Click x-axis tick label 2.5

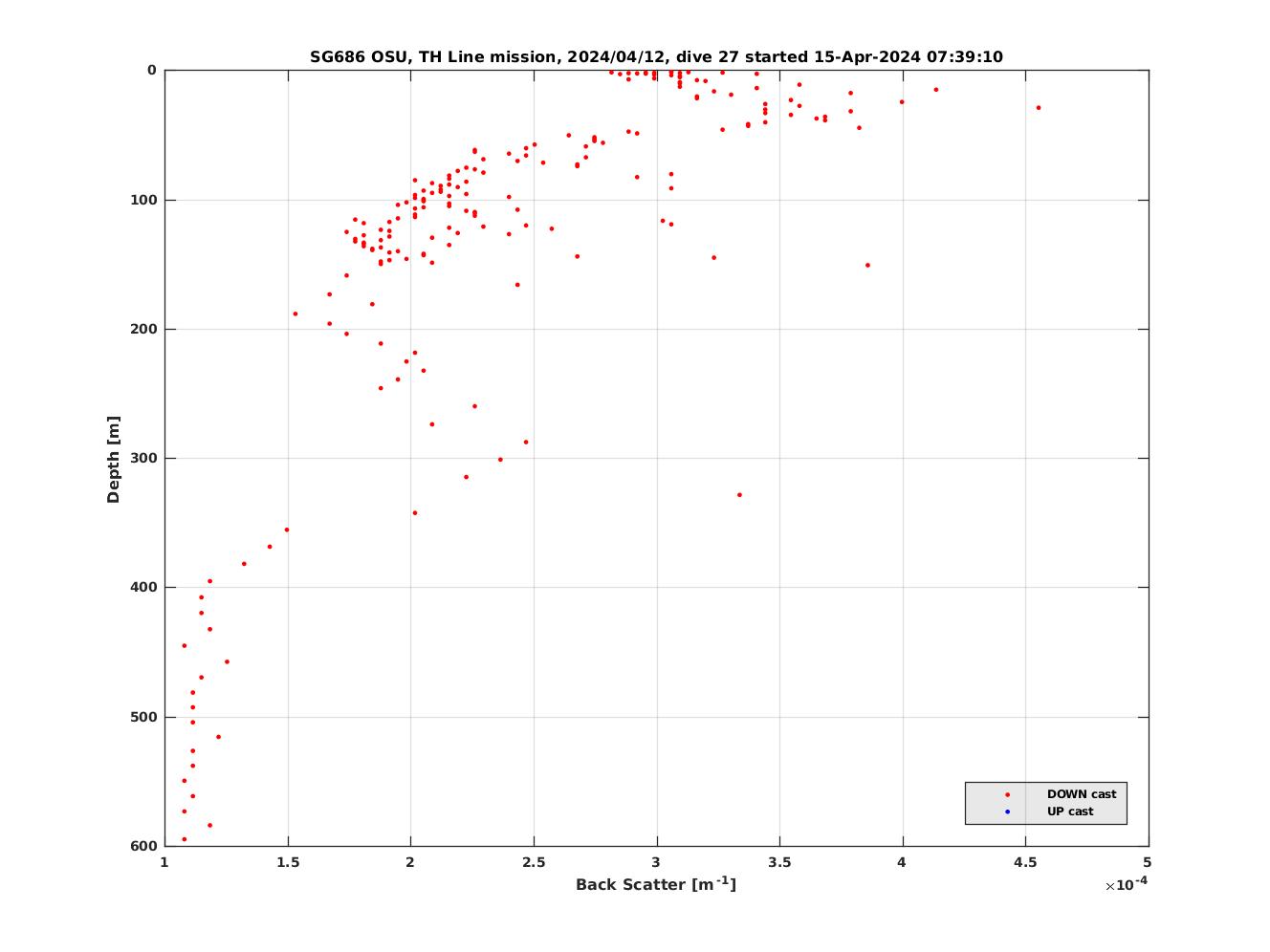point(534,863)
